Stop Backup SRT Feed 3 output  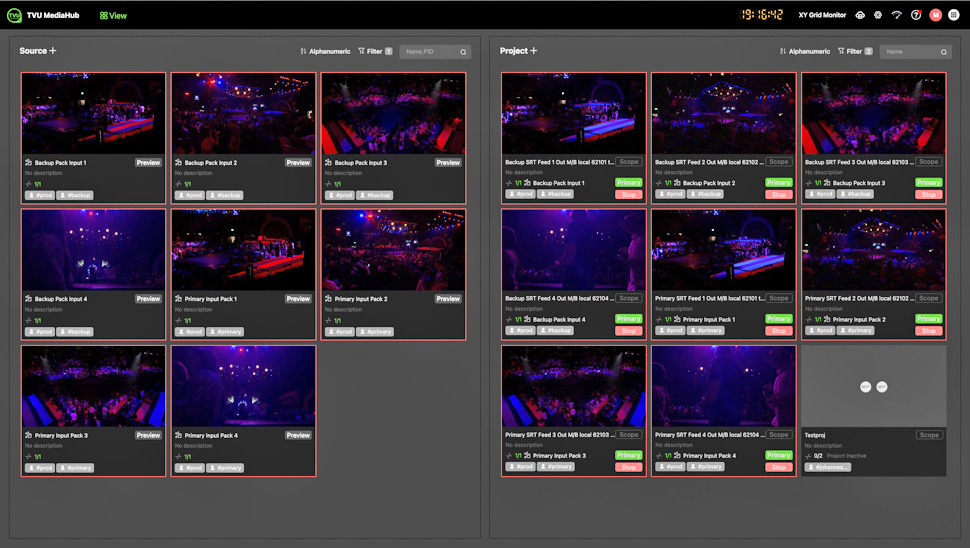[929, 195]
